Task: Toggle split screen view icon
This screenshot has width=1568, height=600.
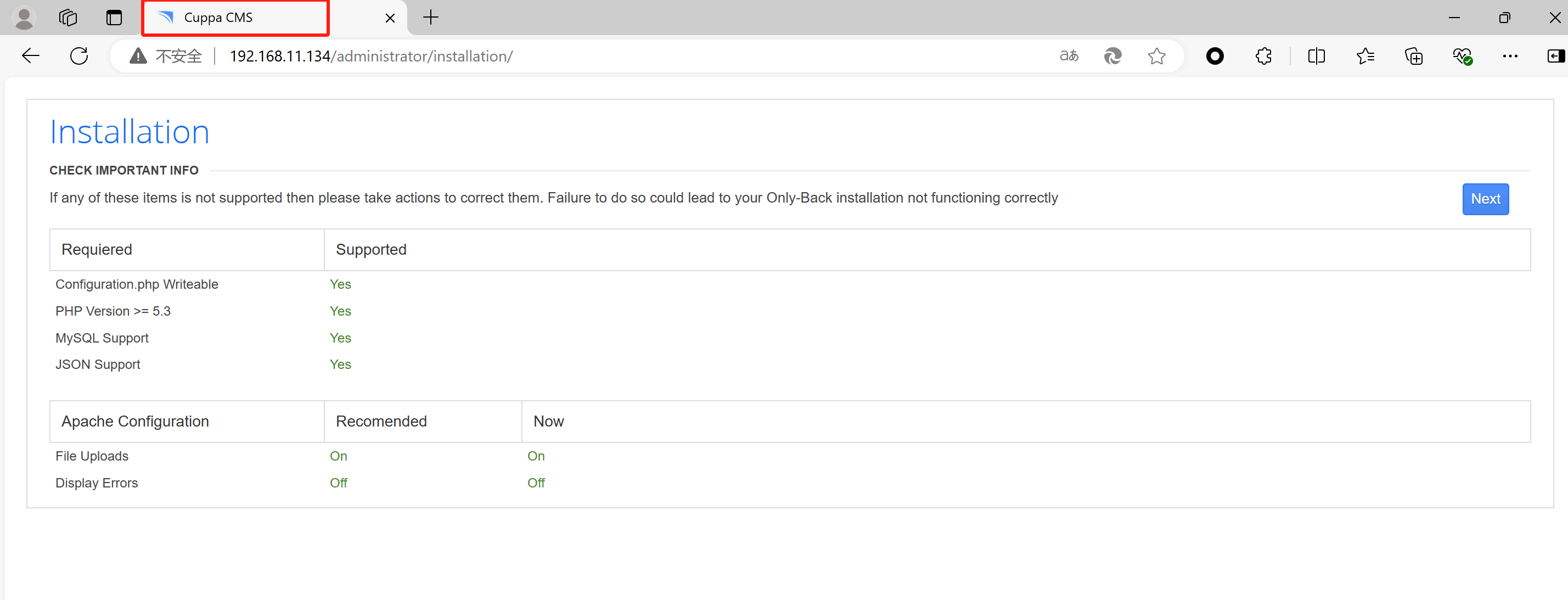Action: 1316,56
